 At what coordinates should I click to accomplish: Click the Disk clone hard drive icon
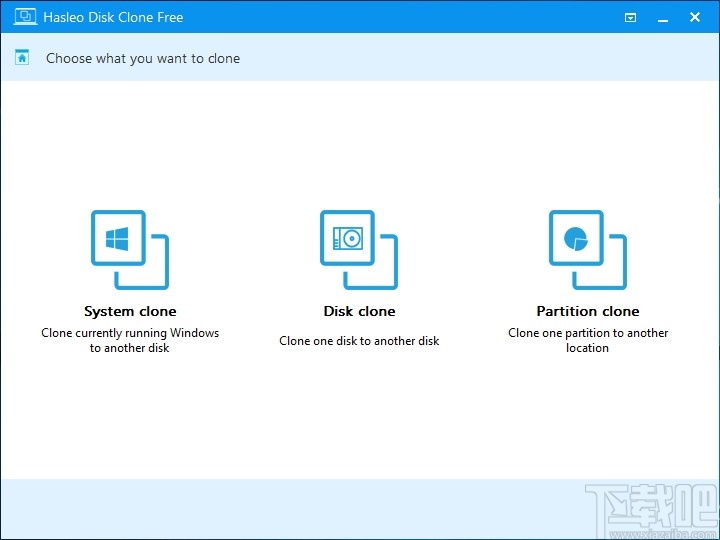(x=359, y=250)
